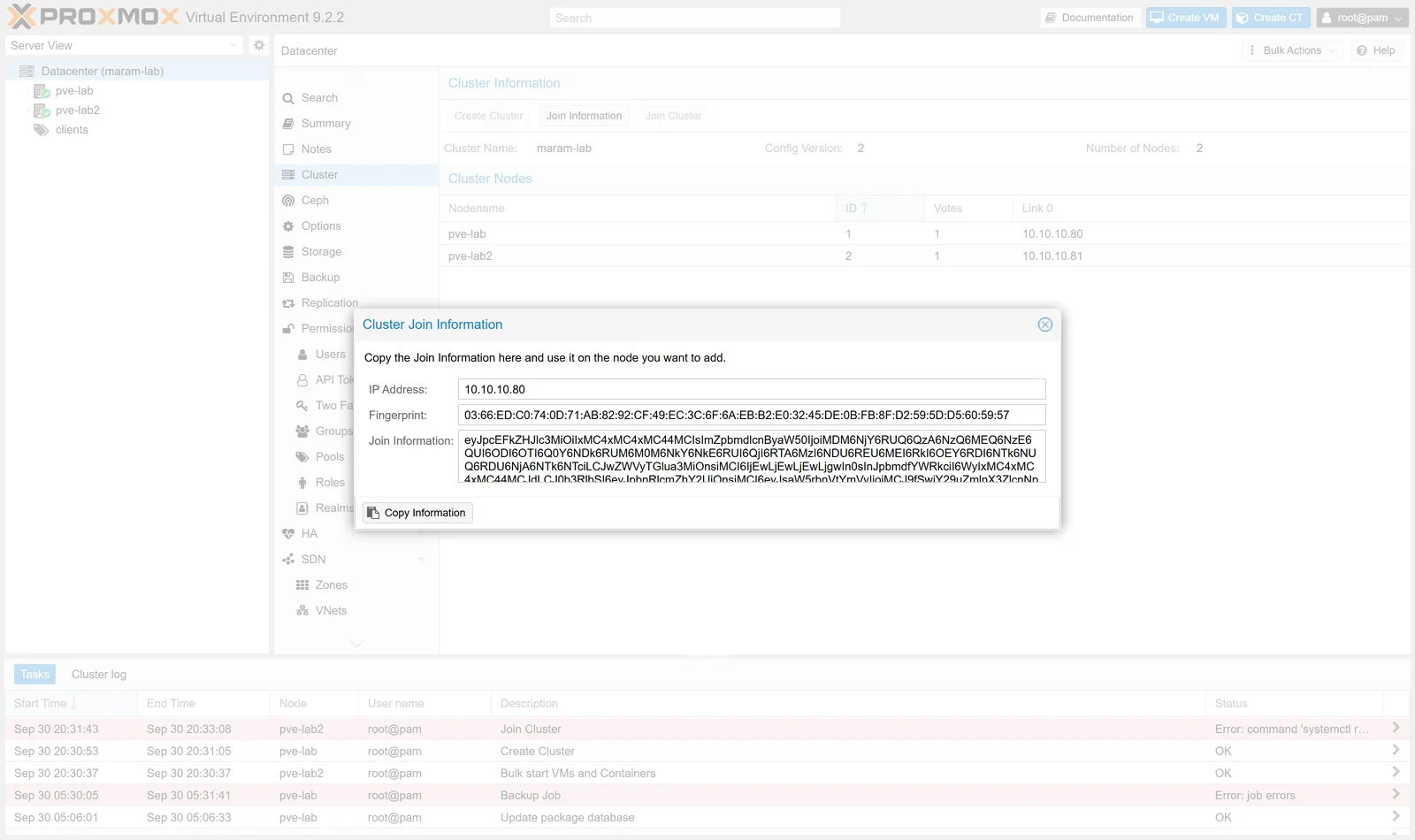Viewport: 1415px width, 840px height.
Task: Expand the Bulk start VMs task arrow
Action: coord(1396,772)
